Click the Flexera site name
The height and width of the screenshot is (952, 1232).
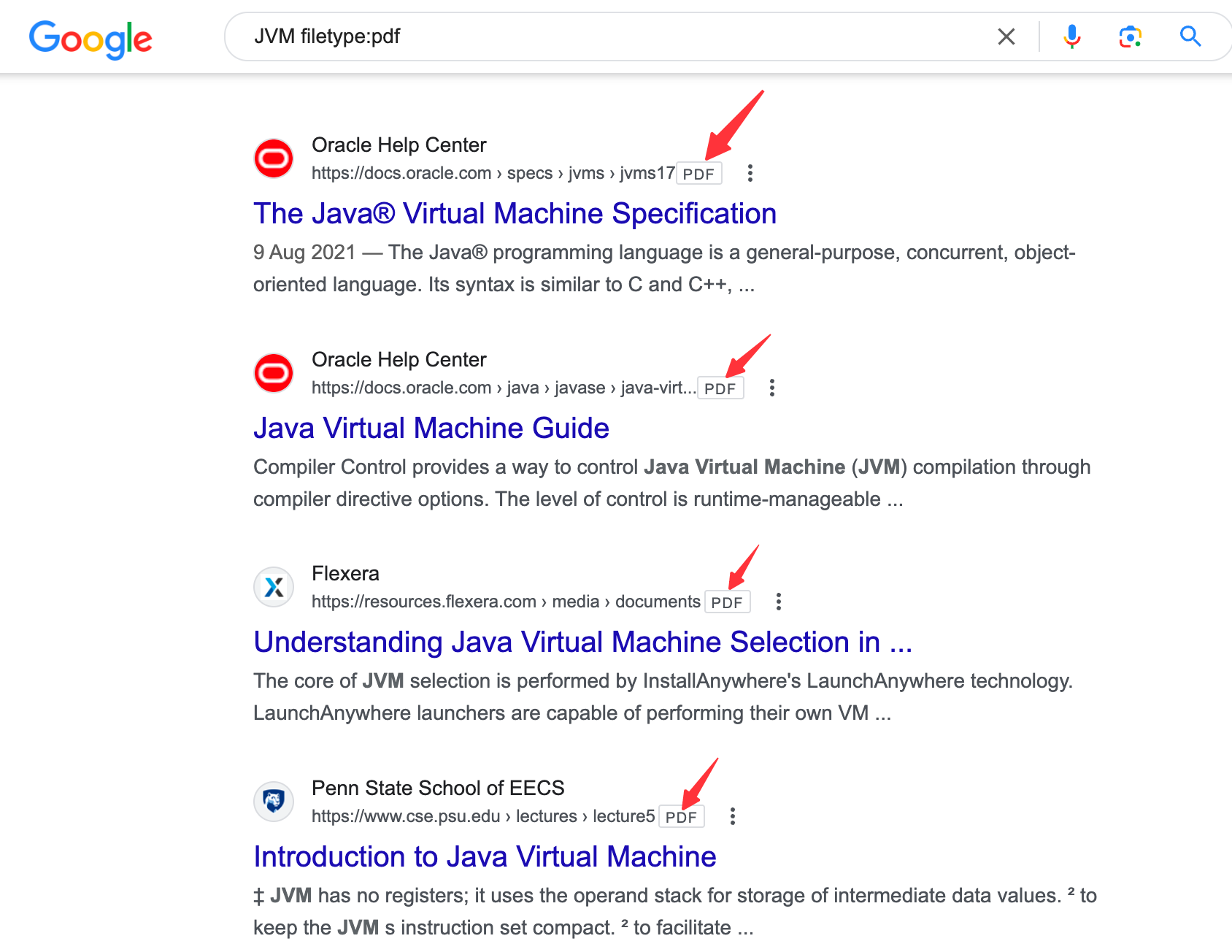(345, 574)
